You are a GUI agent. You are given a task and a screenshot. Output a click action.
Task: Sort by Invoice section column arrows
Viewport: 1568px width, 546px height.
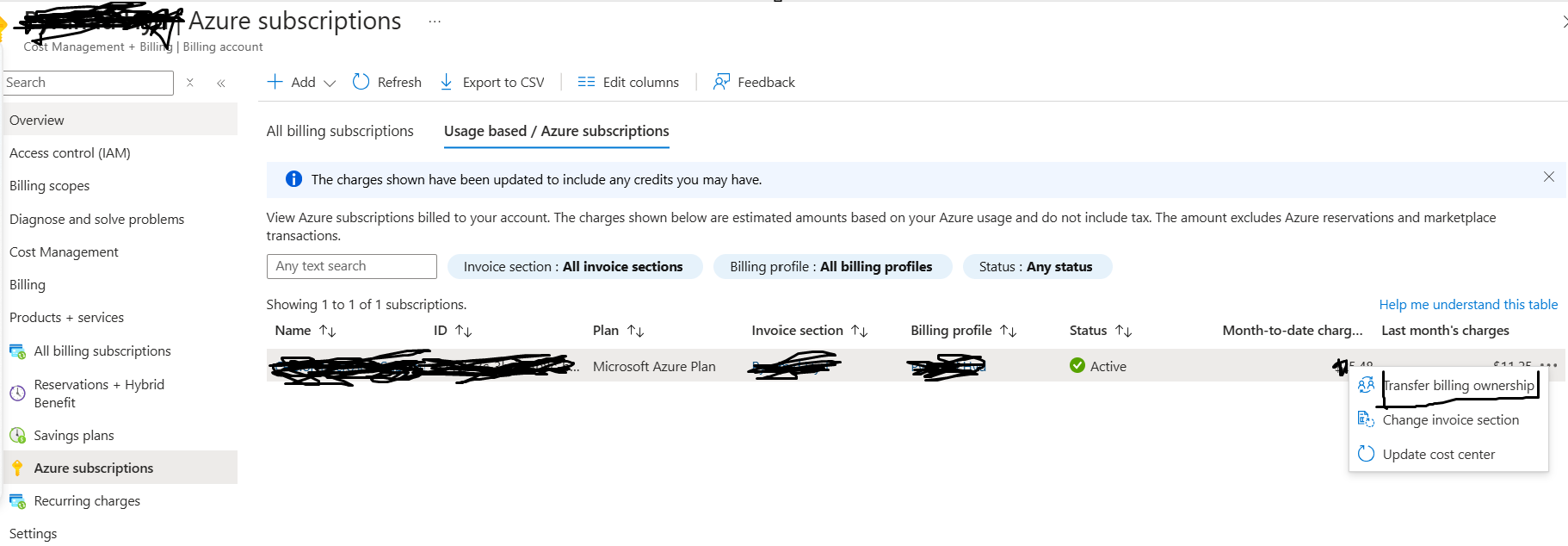coord(860,331)
